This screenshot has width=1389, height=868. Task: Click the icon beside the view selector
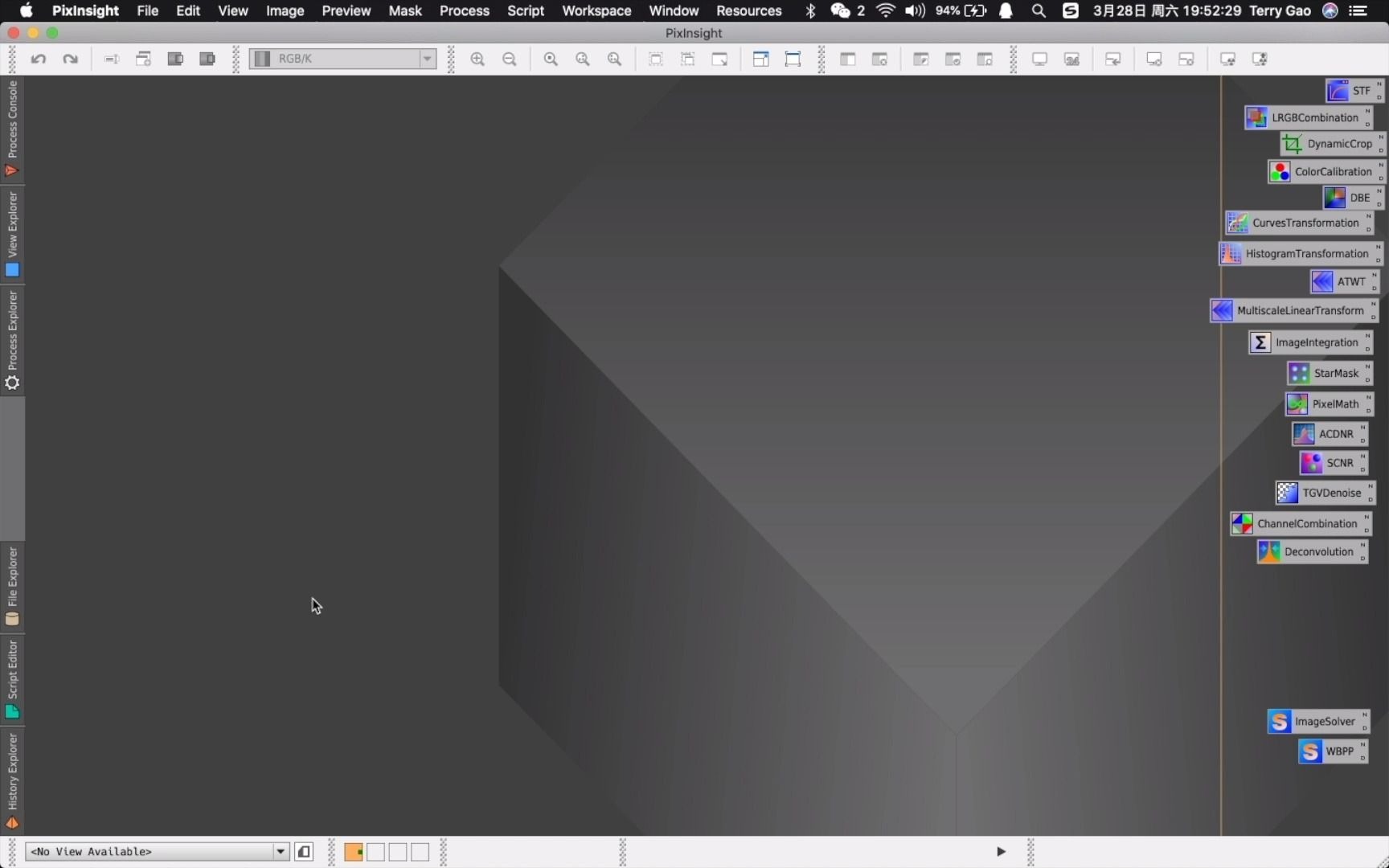pos(304,852)
